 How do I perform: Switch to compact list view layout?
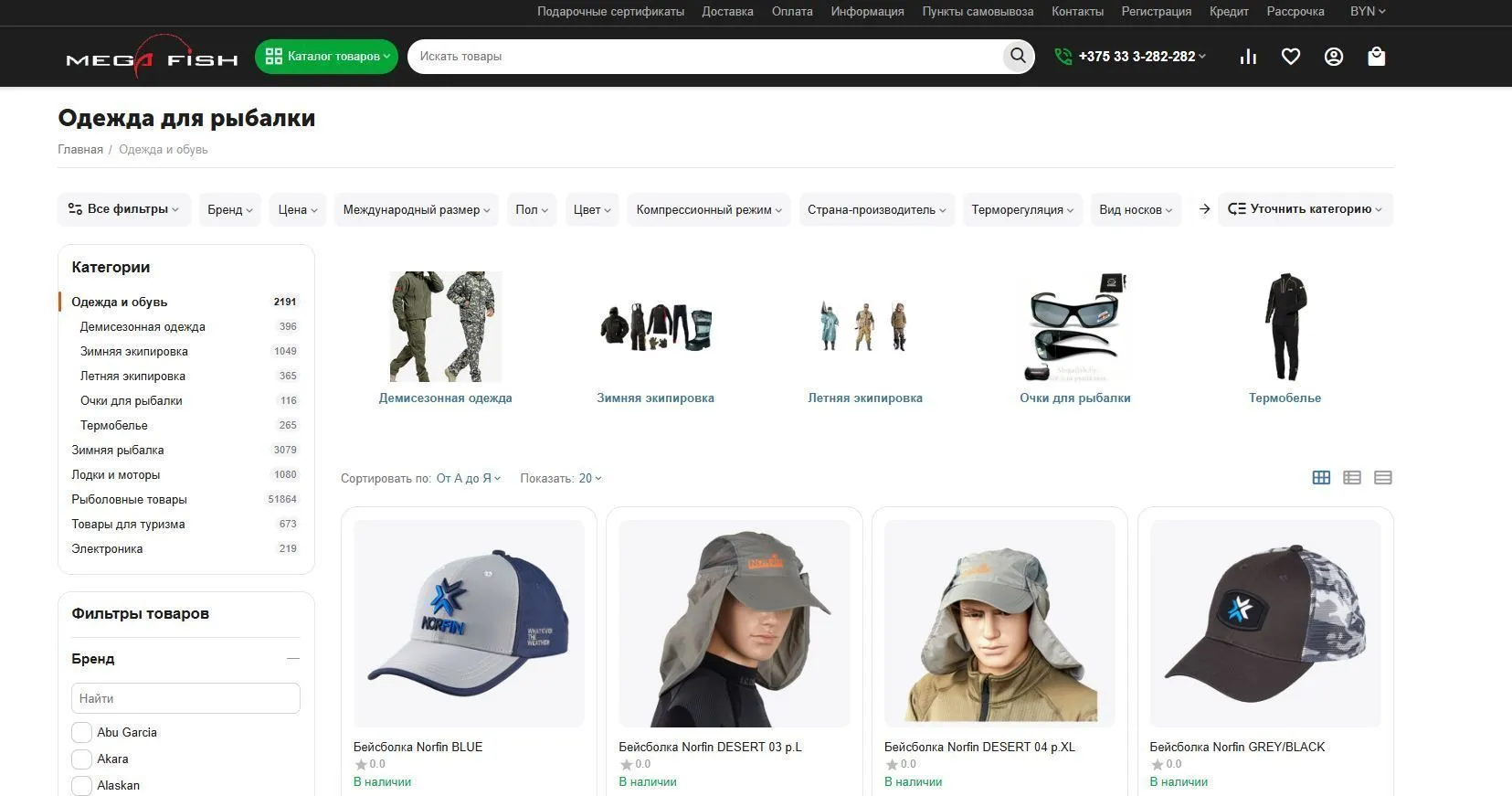(1382, 477)
